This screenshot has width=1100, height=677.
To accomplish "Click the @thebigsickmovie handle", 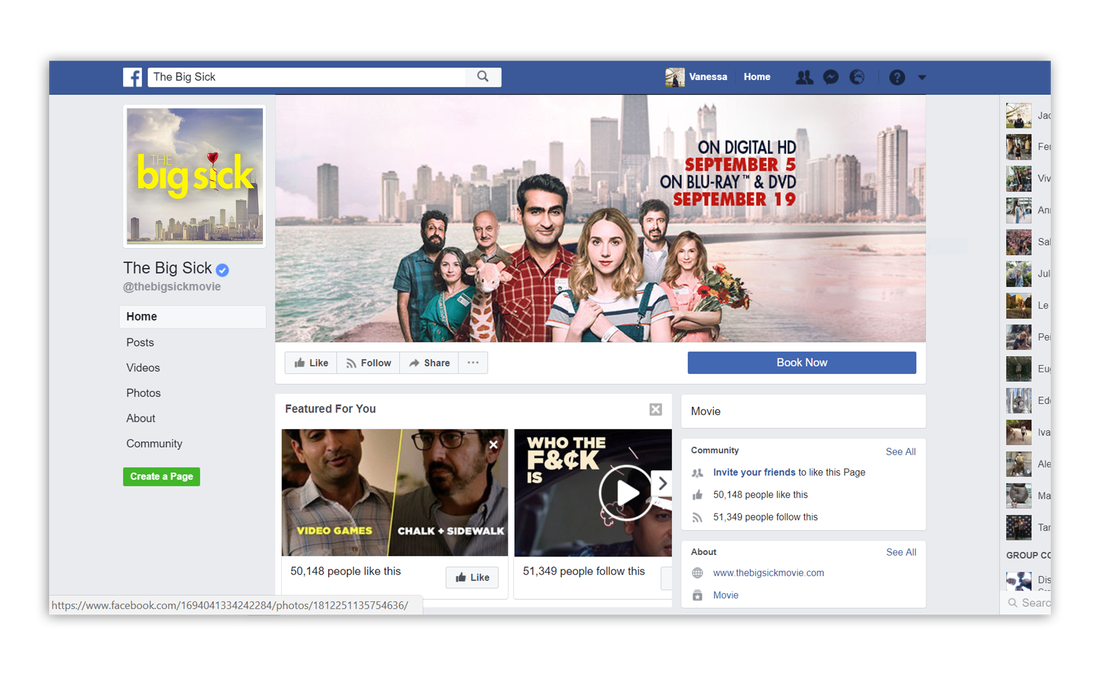I will [172, 286].
